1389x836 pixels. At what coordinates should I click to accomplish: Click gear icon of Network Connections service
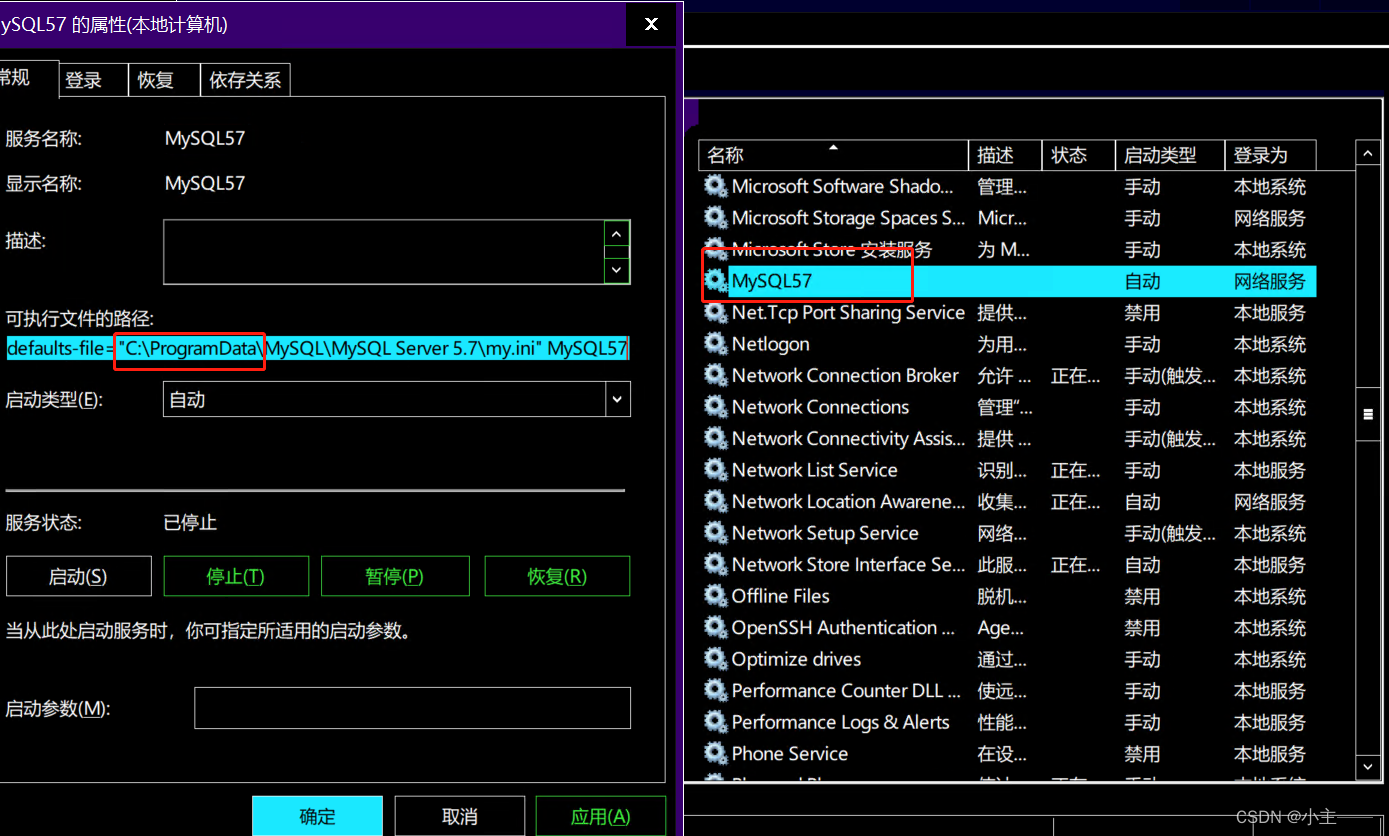click(x=715, y=407)
